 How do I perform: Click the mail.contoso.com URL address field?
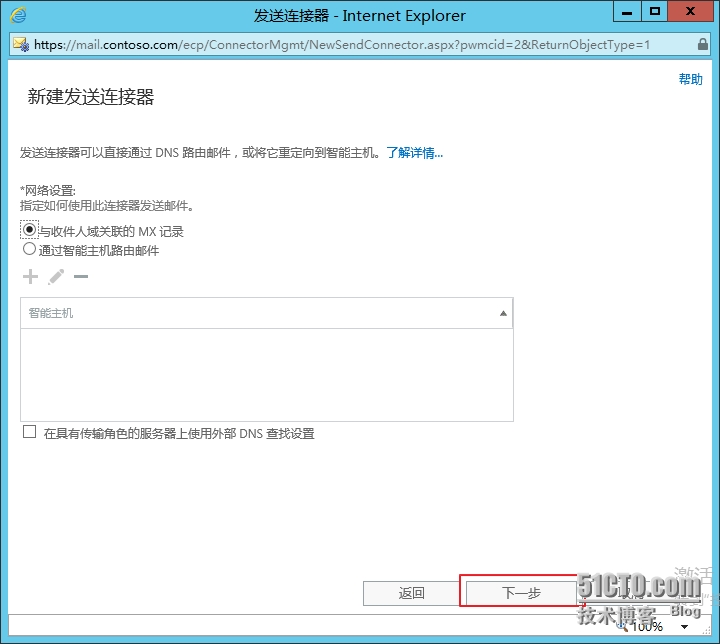pos(340,45)
